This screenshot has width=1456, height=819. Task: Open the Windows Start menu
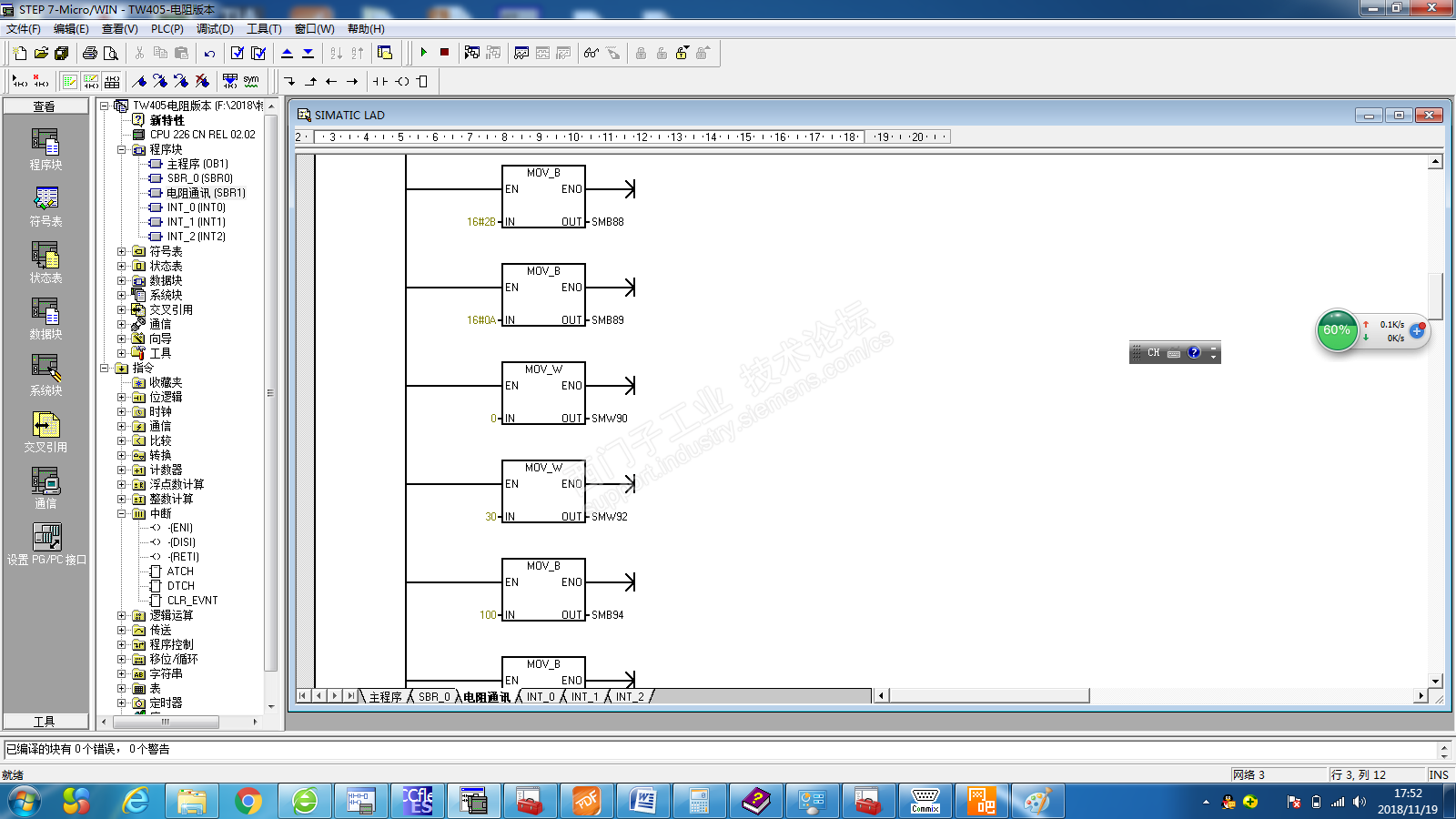pos(25,802)
